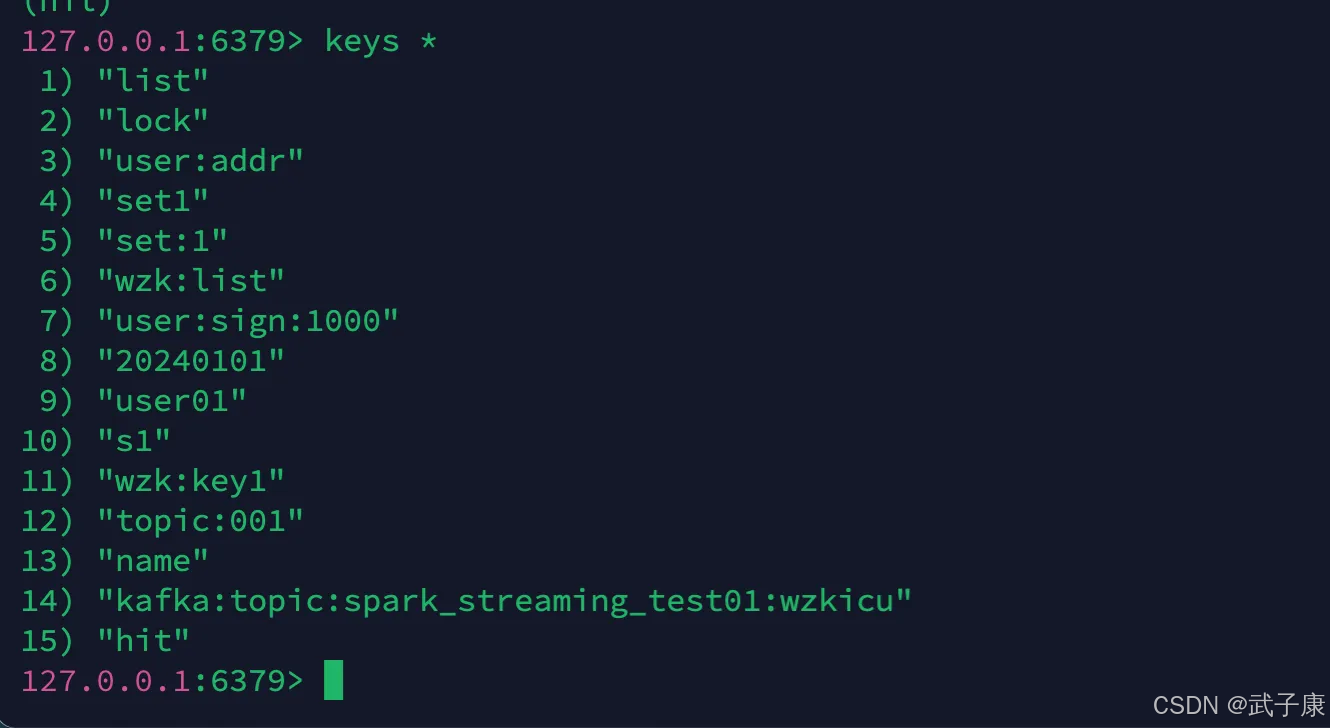Click the green terminal cursor block
The width and height of the screenshot is (1330, 728).
[x=334, y=681]
